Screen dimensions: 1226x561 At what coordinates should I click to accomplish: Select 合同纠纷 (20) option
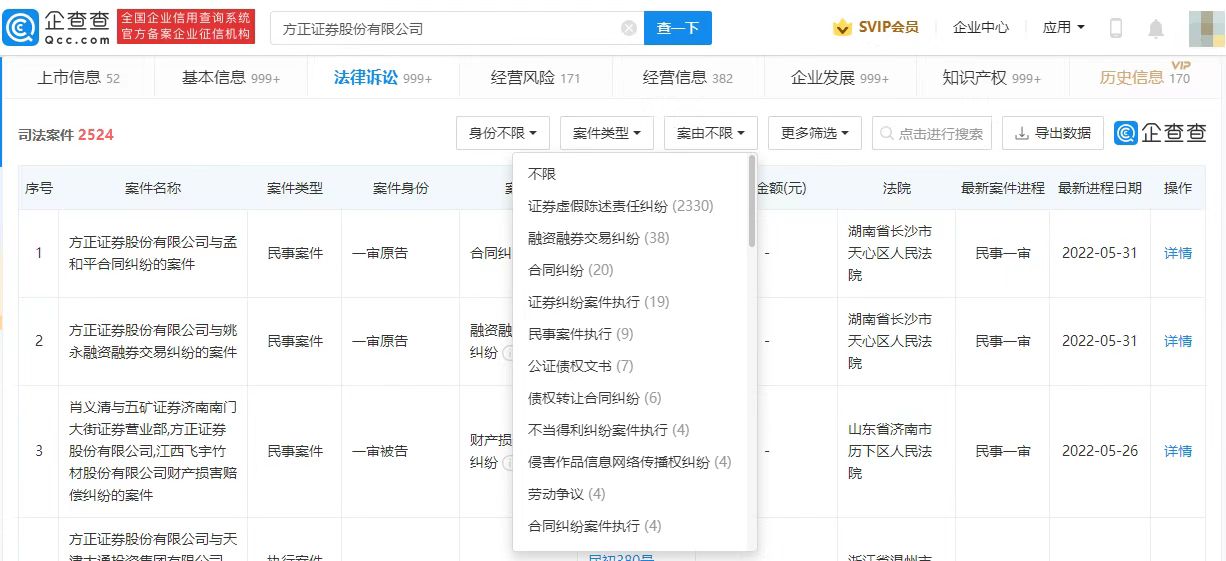tap(630, 270)
